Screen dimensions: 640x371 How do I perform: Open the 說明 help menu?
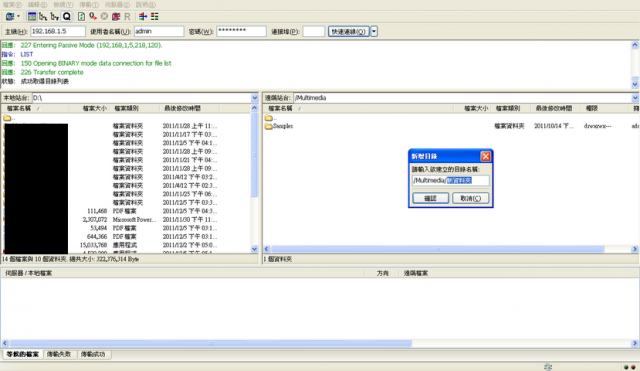click(146, 5)
